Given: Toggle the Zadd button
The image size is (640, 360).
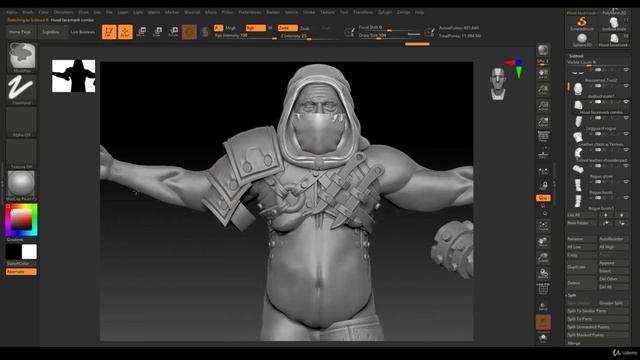Looking at the screenshot, I should [288, 28].
